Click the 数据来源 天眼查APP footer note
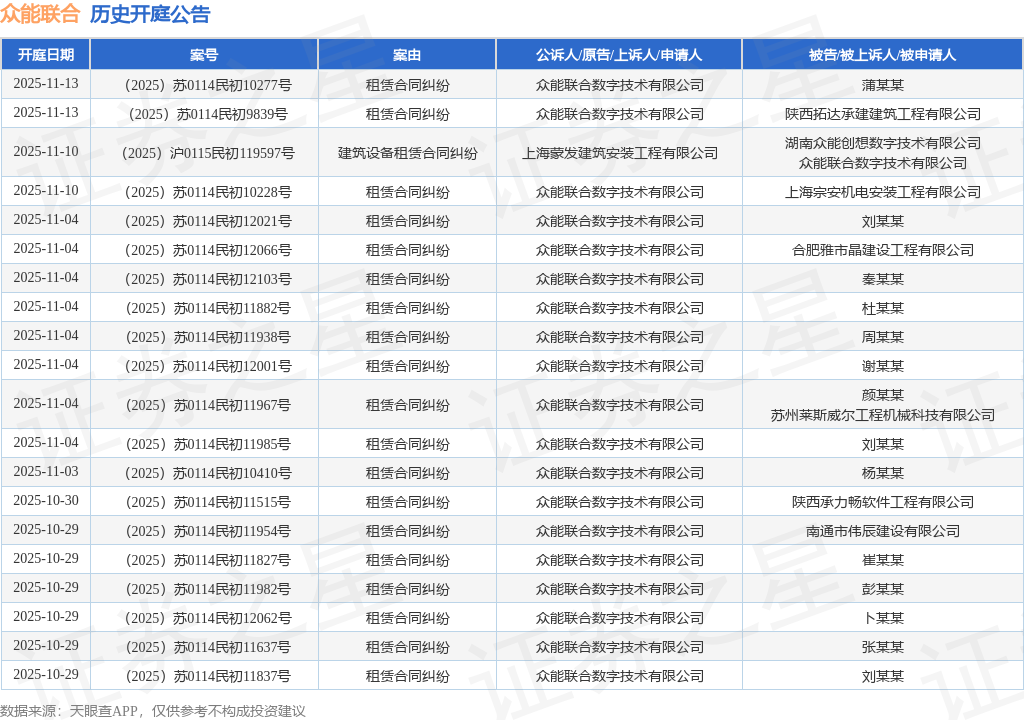This screenshot has height=720, width=1024. click(x=153, y=711)
